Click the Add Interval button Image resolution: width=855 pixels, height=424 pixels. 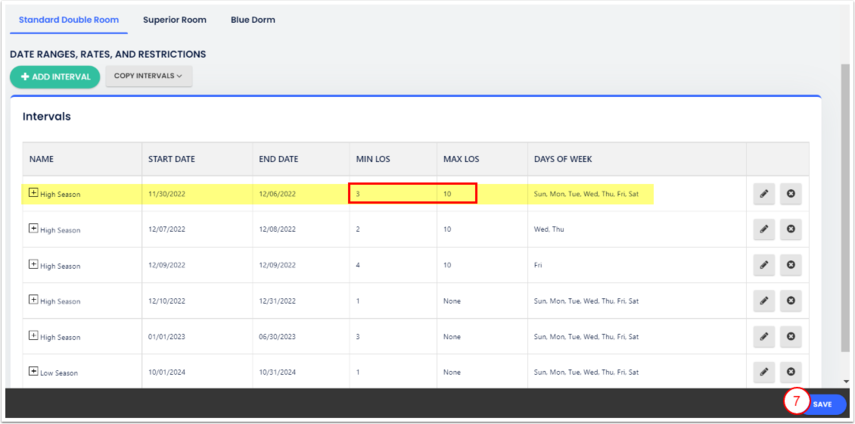pyautogui.click(x=55, y=77)
